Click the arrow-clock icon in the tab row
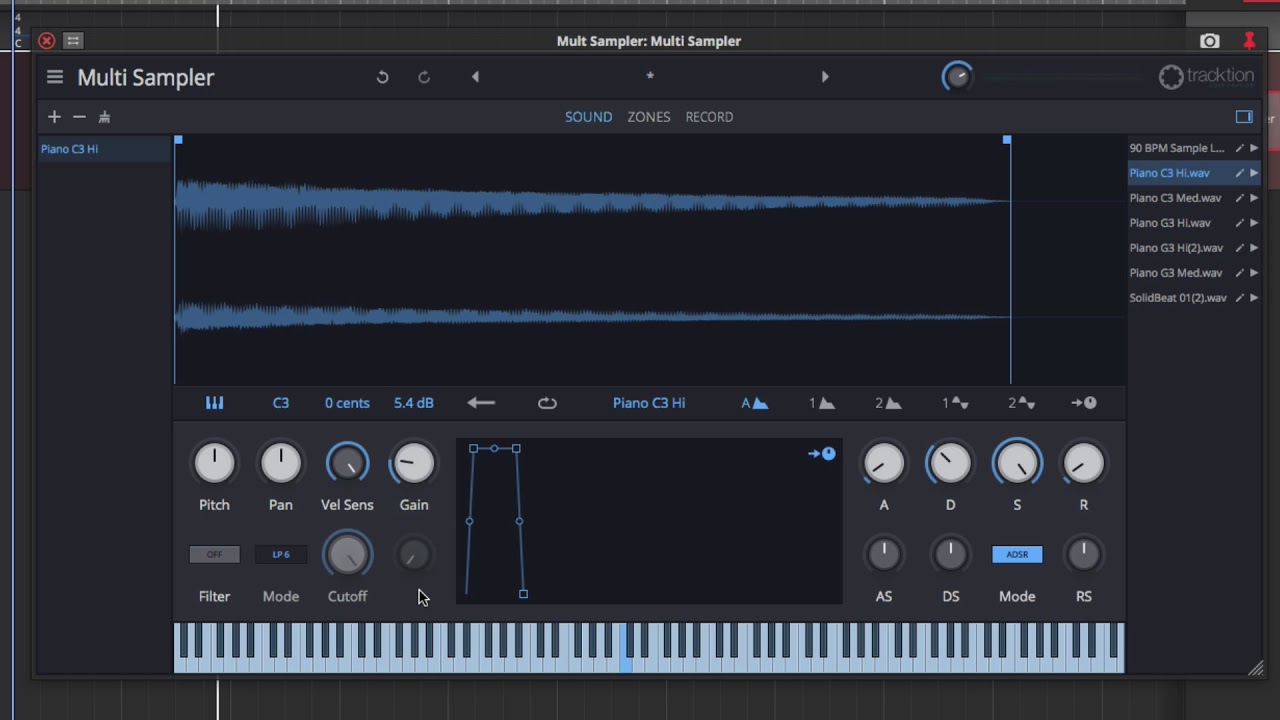The image size is (1280, 720). [x=1084, y=403]
